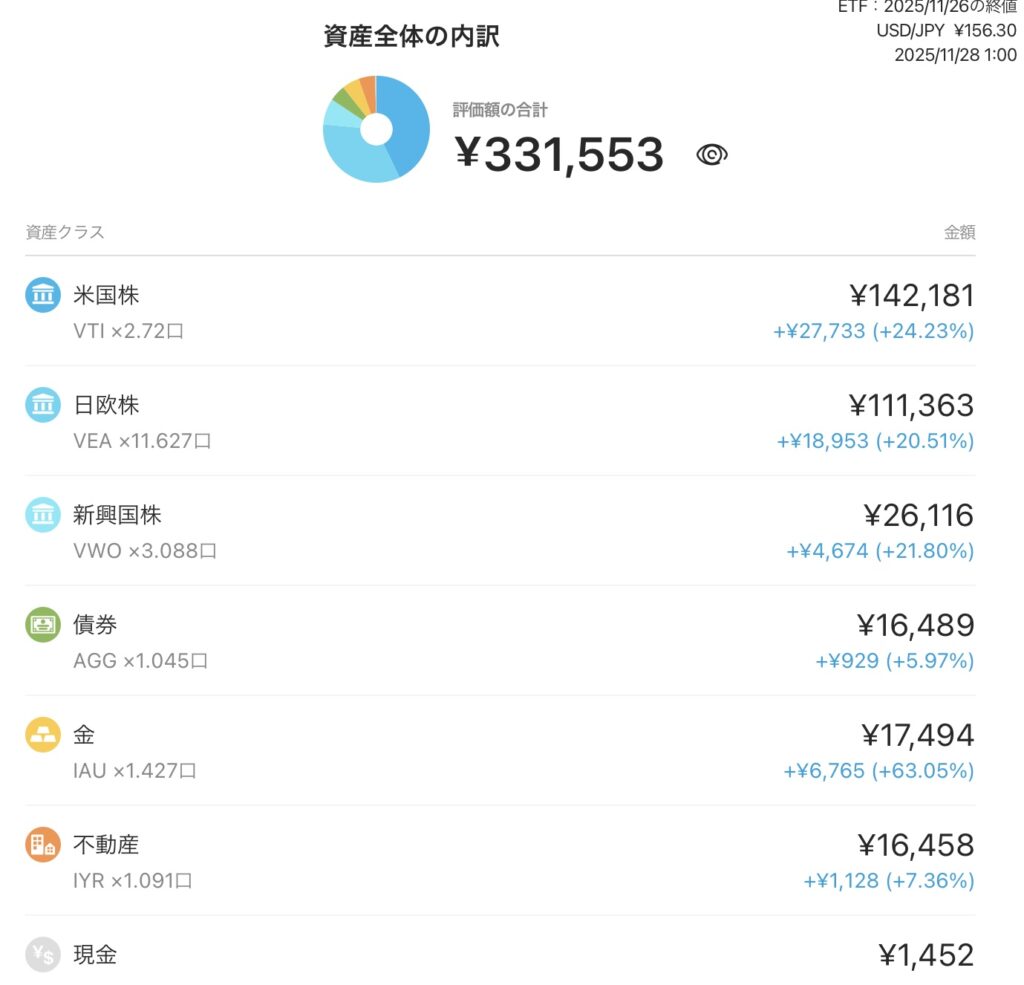Toggle the eye icon to hide total valuation

point(711,154)
